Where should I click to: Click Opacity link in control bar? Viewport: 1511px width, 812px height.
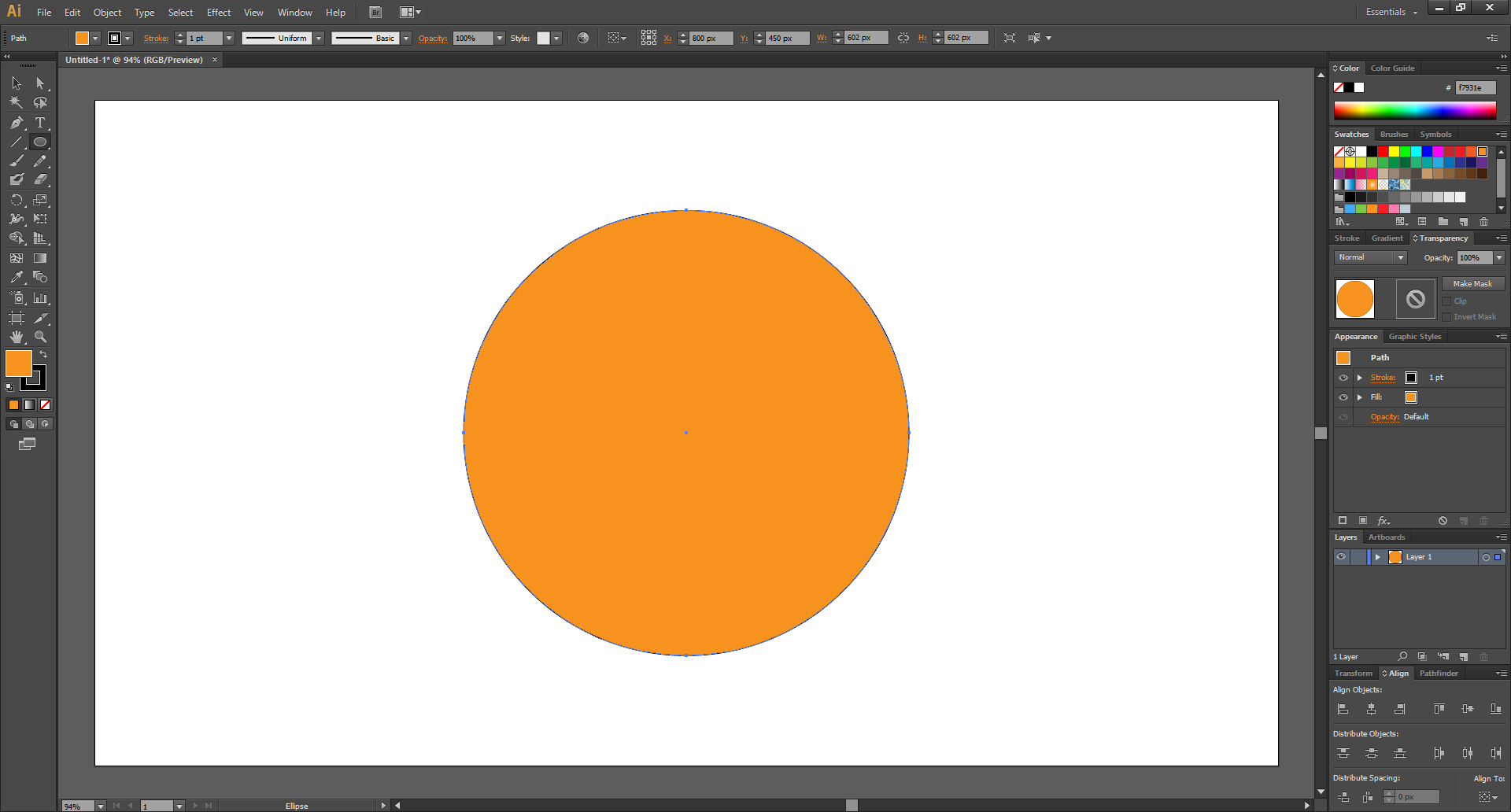[433, 38]
